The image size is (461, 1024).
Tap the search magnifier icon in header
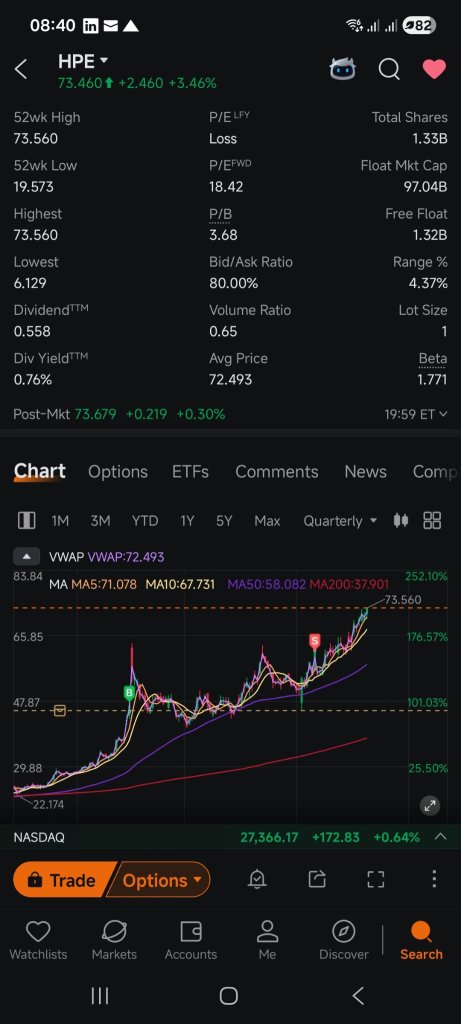(389, 69)
